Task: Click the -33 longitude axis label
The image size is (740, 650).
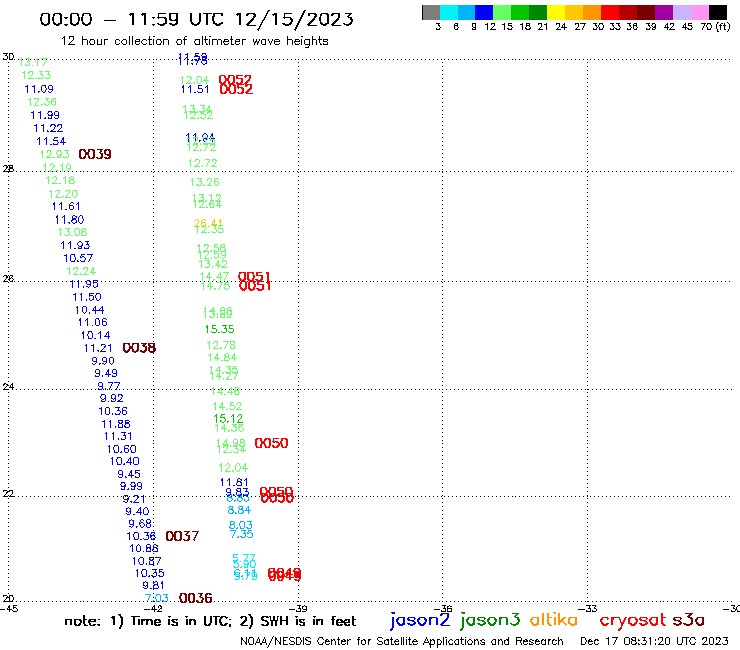Action: click(589, 609)
